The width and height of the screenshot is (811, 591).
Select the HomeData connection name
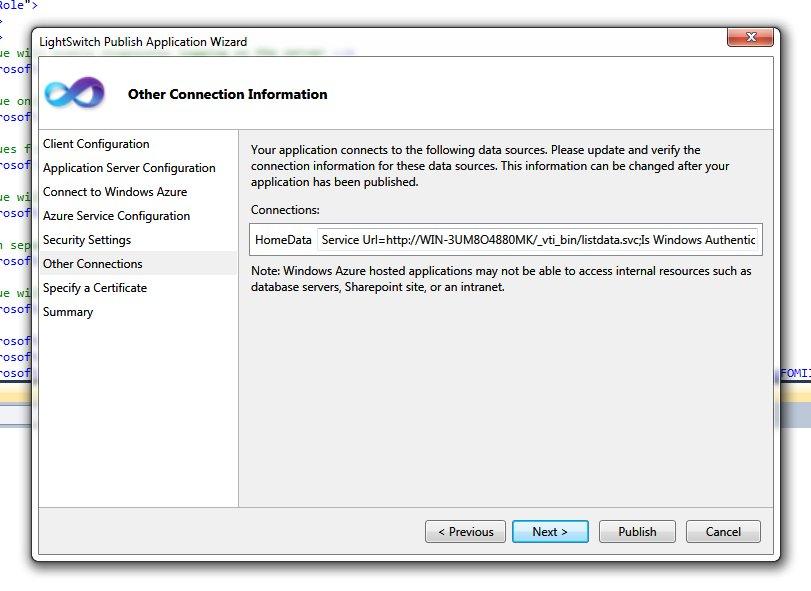[x=283, y=240]
